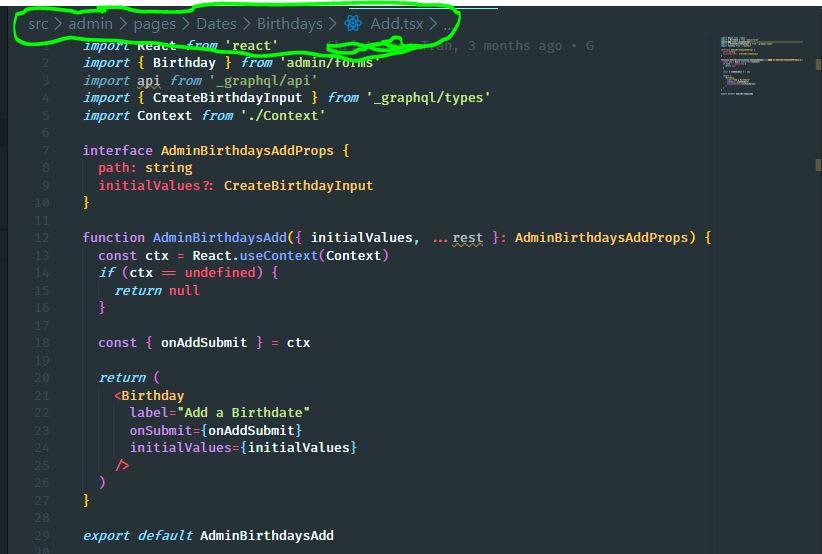Viewport: 822px width, 554px height.
Task: Open the pages breadcrumb dropdown
Action: point(155,24)
